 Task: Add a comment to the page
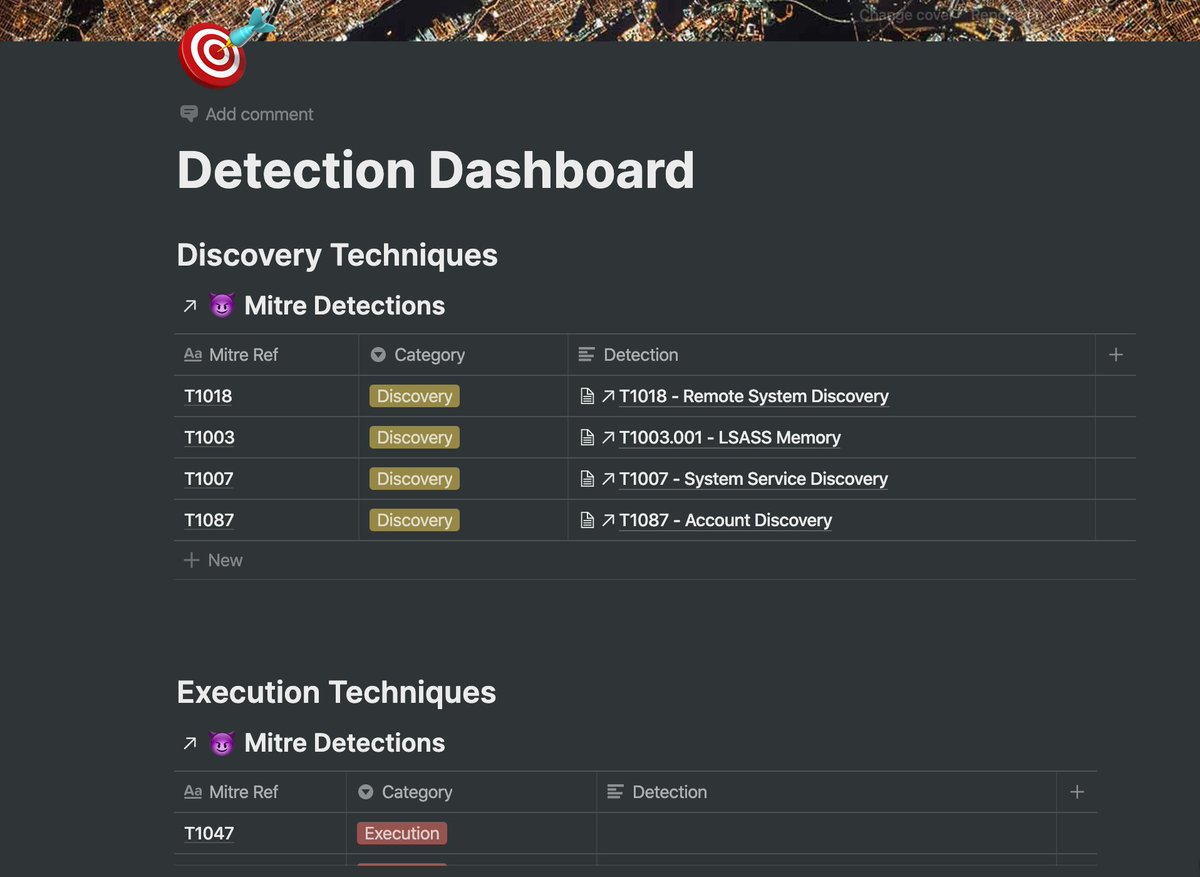point(247,114)
